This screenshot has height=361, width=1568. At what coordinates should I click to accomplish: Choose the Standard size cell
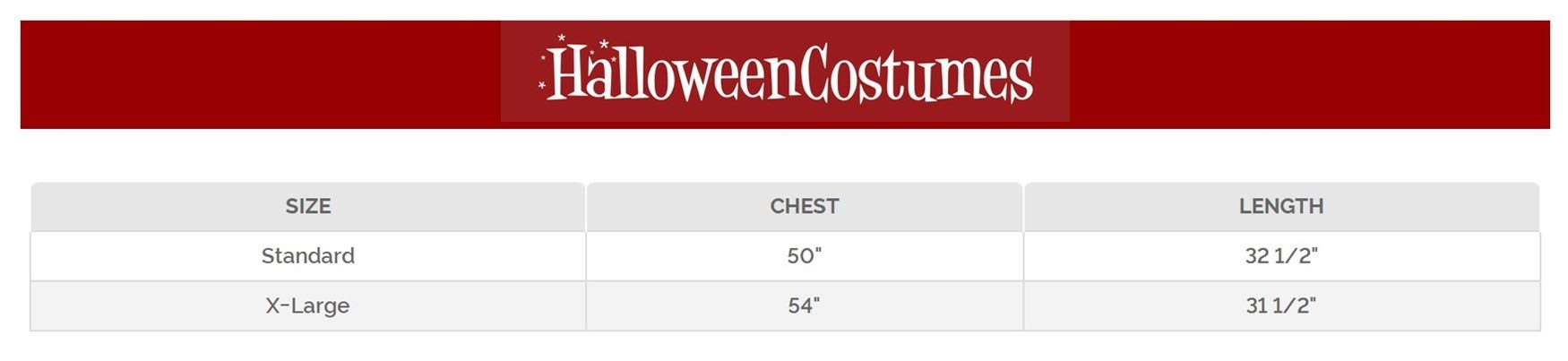click(308, 256)
